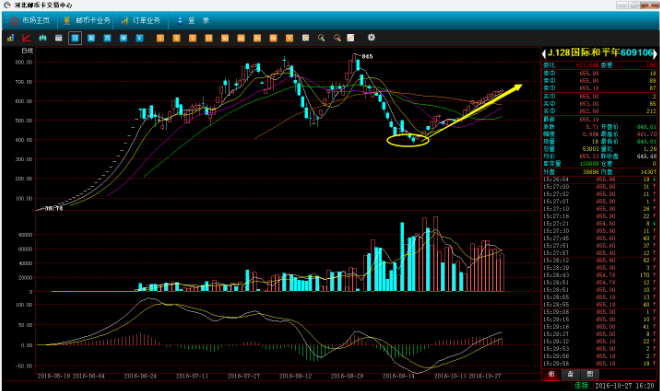Select the red first tab below tick list

(x=551, y=374)
